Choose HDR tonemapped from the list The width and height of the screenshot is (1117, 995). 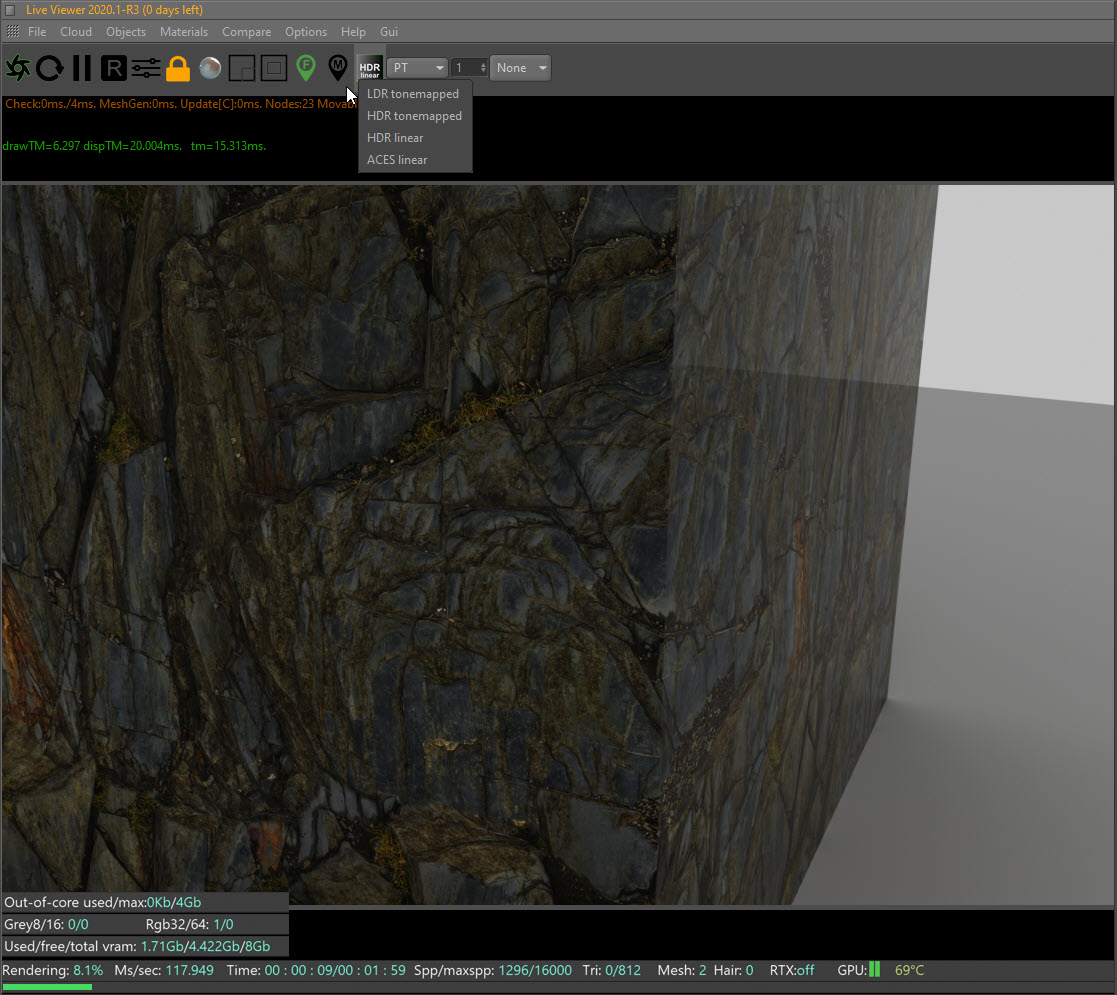(x=415, y=116)
